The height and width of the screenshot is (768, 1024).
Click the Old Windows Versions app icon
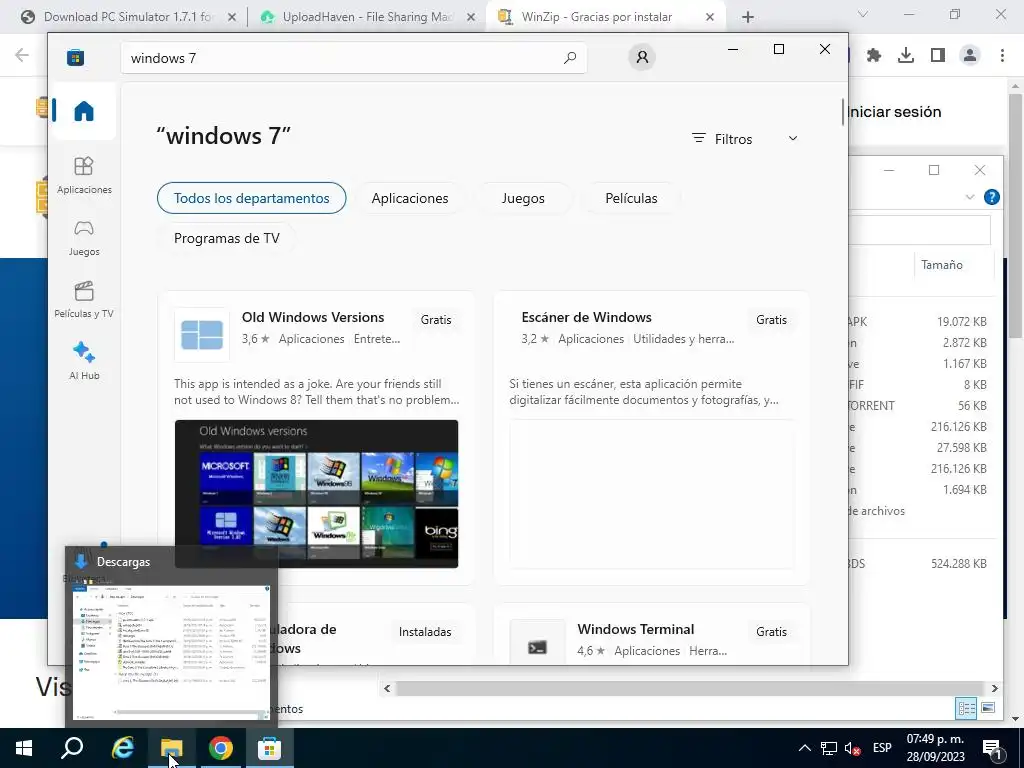click(202, 334)
